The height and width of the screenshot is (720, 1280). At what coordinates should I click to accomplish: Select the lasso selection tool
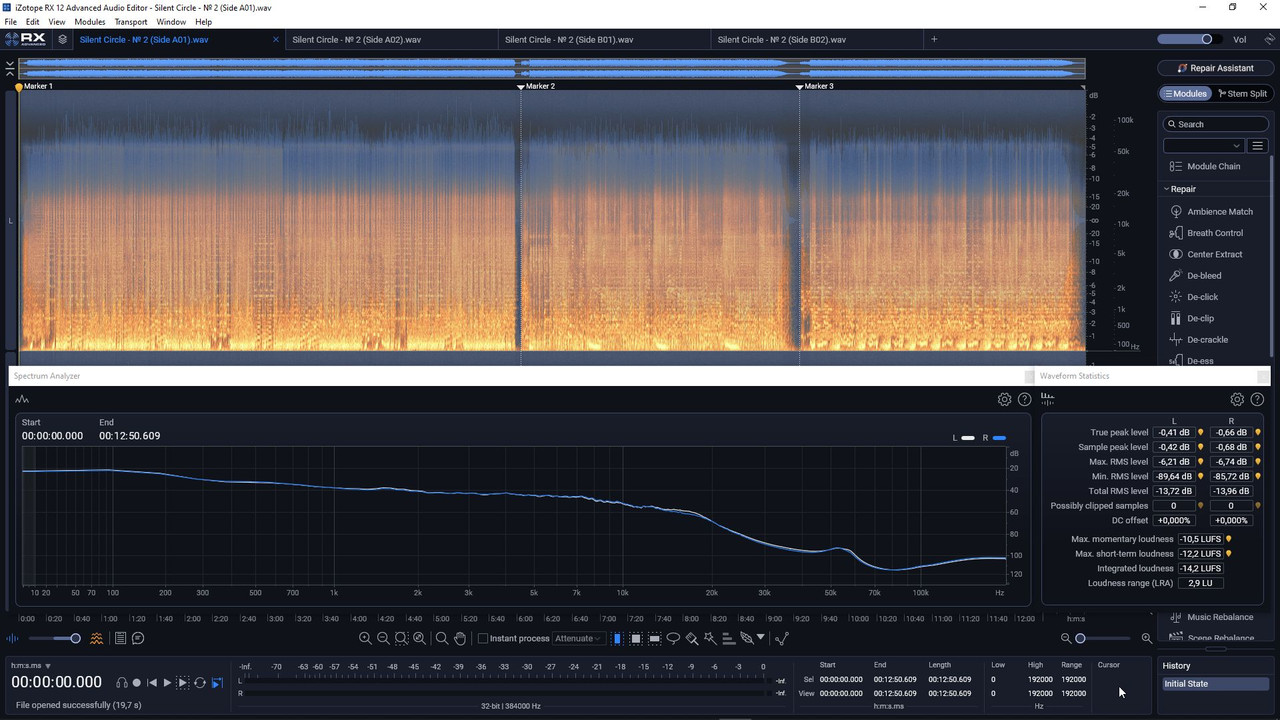(x=673, y=638)
